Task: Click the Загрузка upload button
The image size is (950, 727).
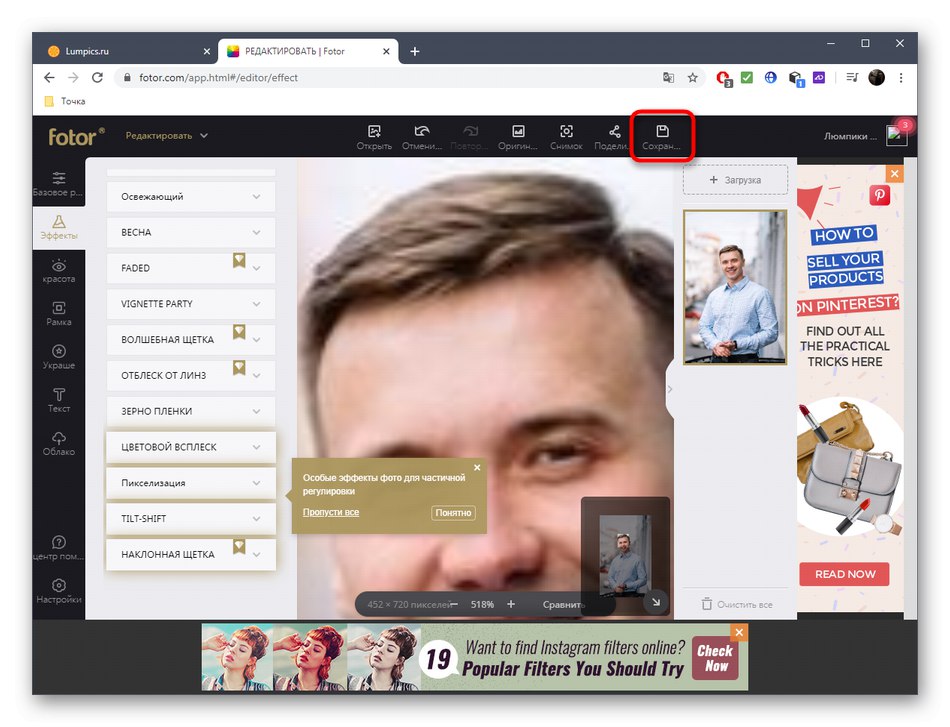Action: tap(736, 180)
